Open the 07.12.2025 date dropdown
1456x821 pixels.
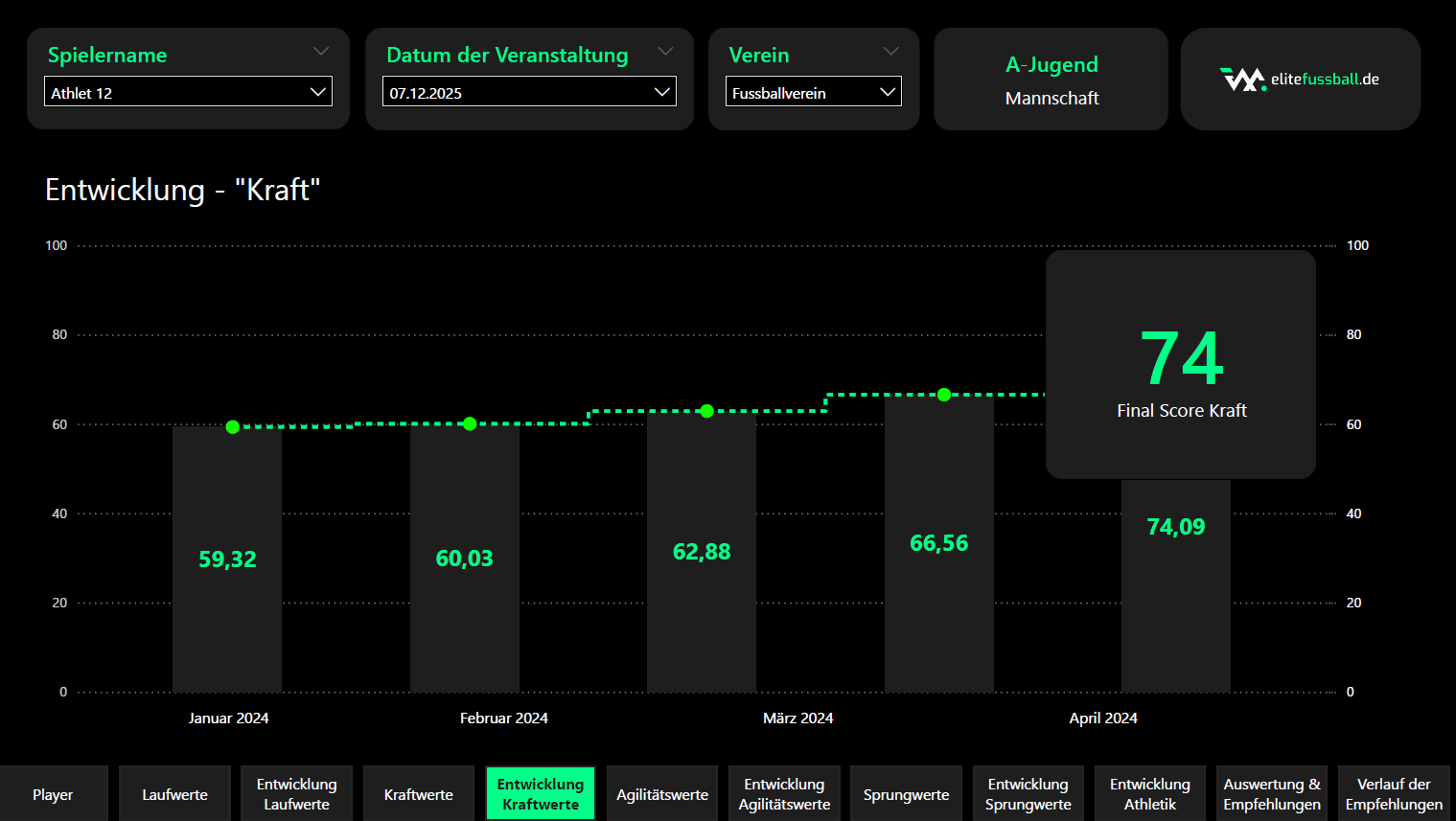click(529, 92)
